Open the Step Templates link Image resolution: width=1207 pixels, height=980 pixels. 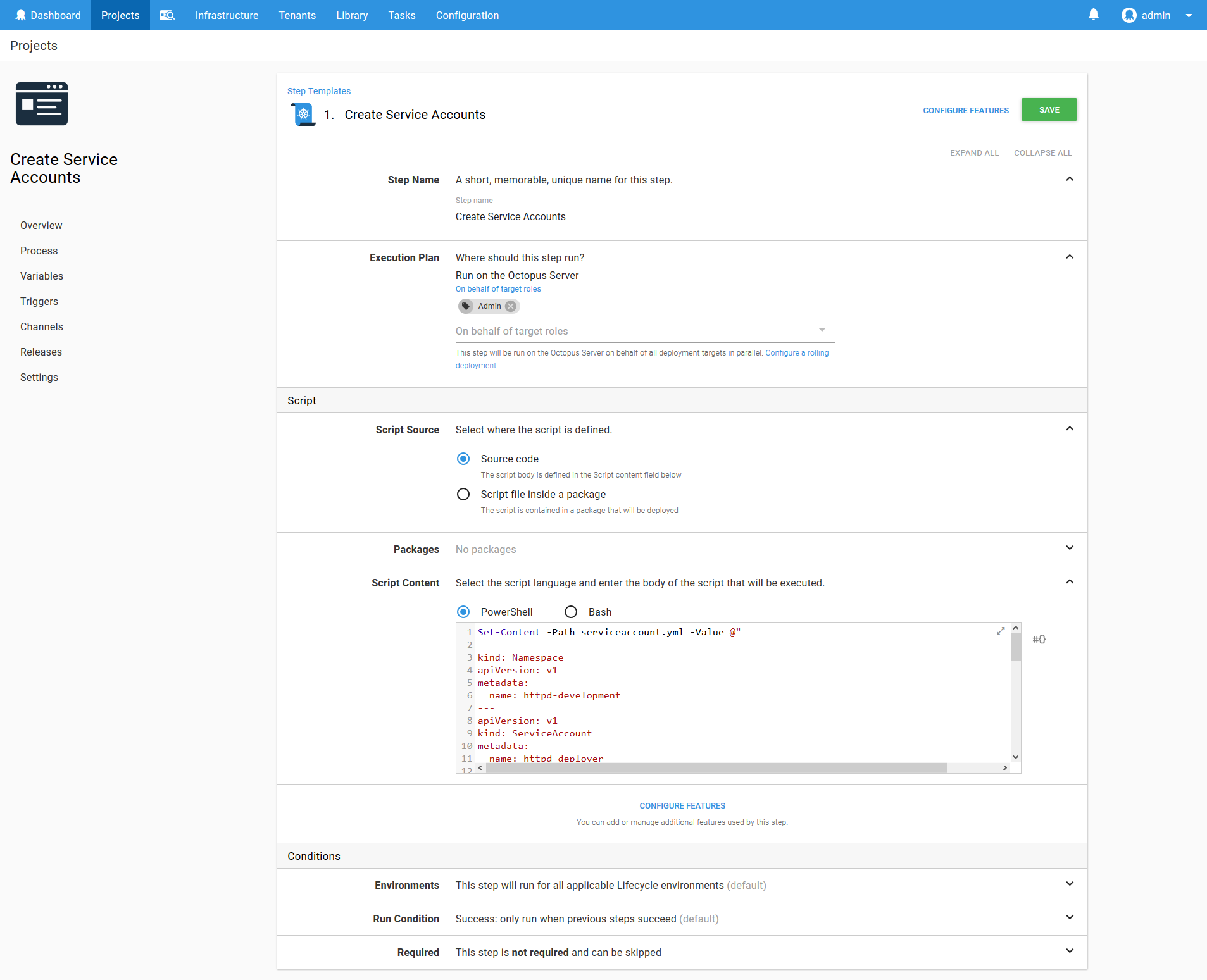pos(318,91)
